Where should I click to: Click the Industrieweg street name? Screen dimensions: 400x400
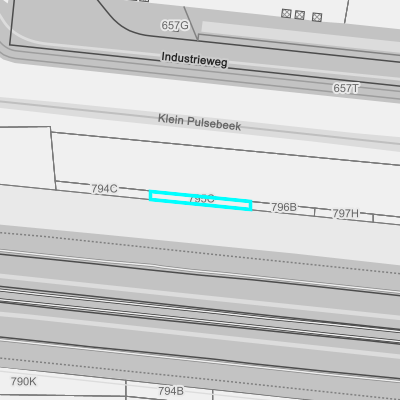194,60
